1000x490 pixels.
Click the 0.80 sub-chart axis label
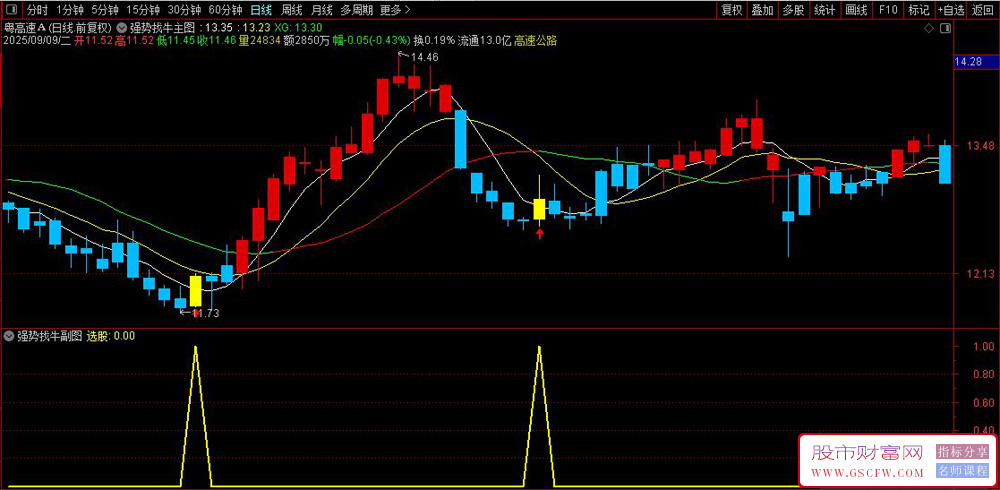(x=984, y=375)
